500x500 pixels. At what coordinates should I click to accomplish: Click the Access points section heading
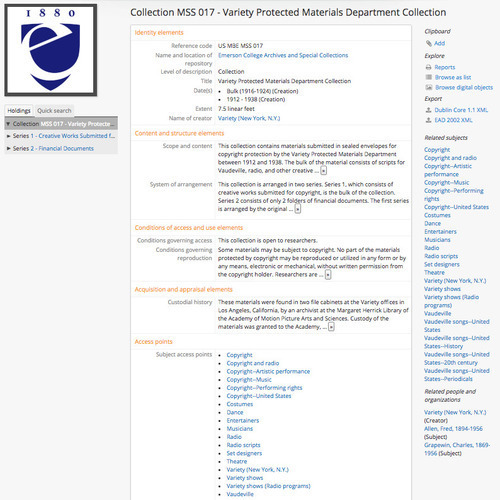(x=153, y=342)
